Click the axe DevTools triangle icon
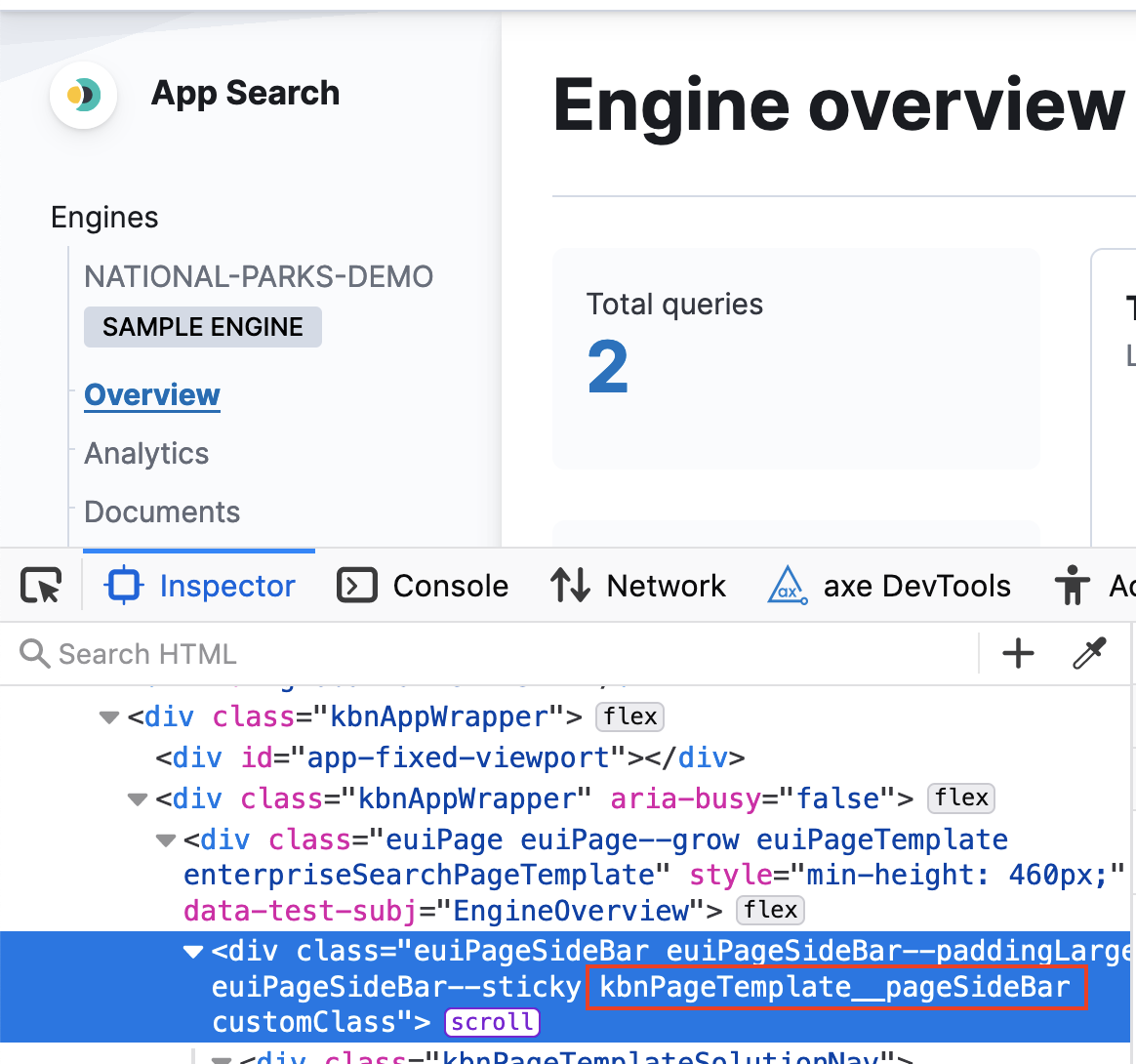 click(x=788, y=585)
